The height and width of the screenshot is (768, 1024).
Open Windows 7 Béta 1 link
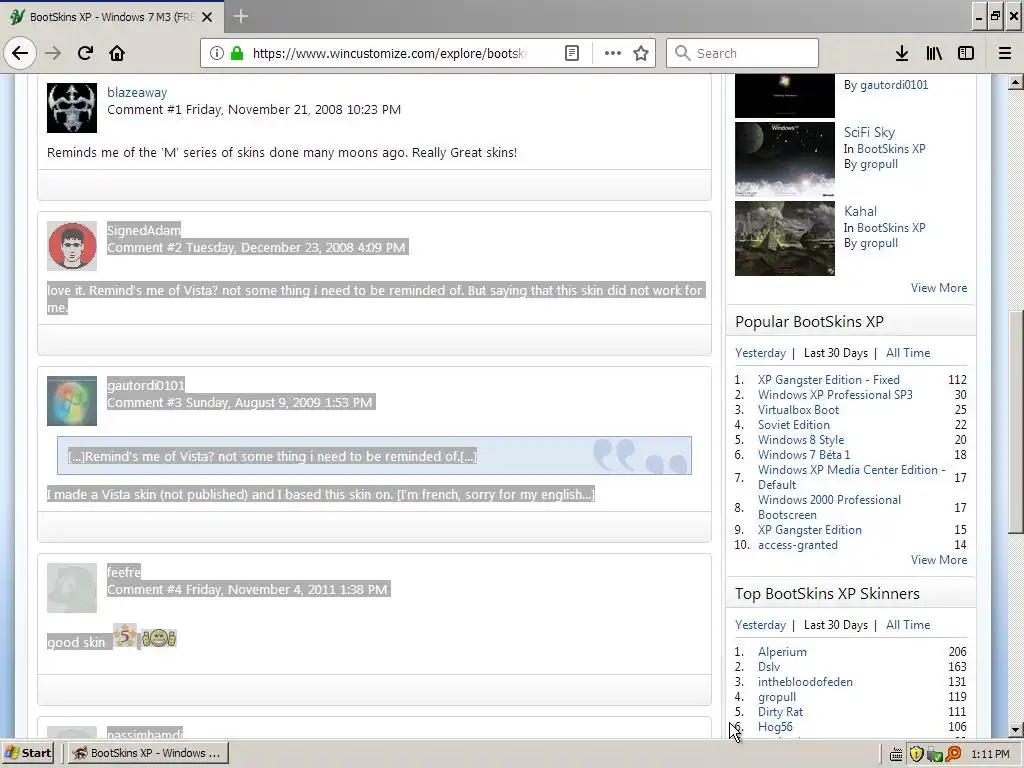point(804,455)
